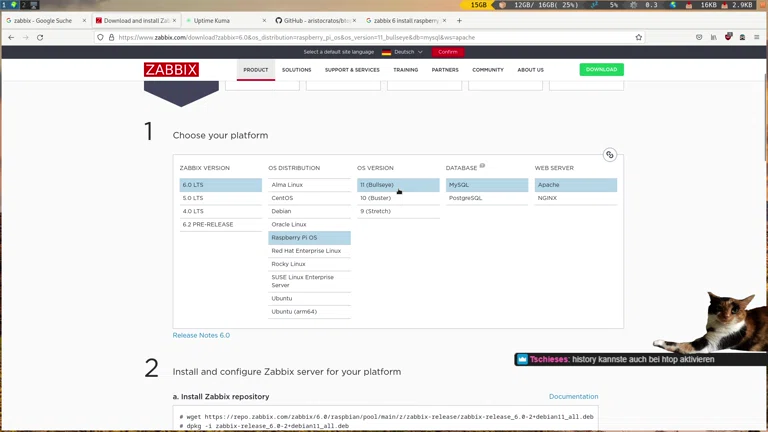Select MySQL database
This screenshot has width=768, height=432.
coord(487,185)
